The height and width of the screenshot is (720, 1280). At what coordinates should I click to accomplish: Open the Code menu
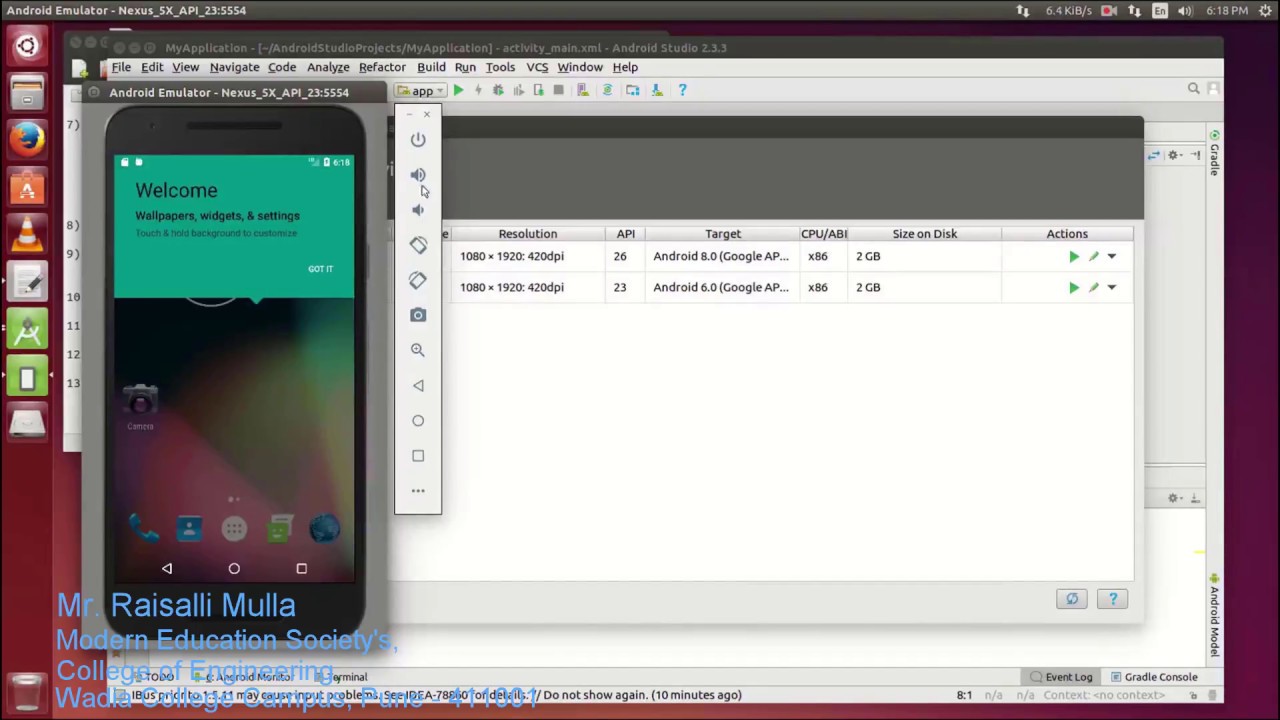(282, 67)
